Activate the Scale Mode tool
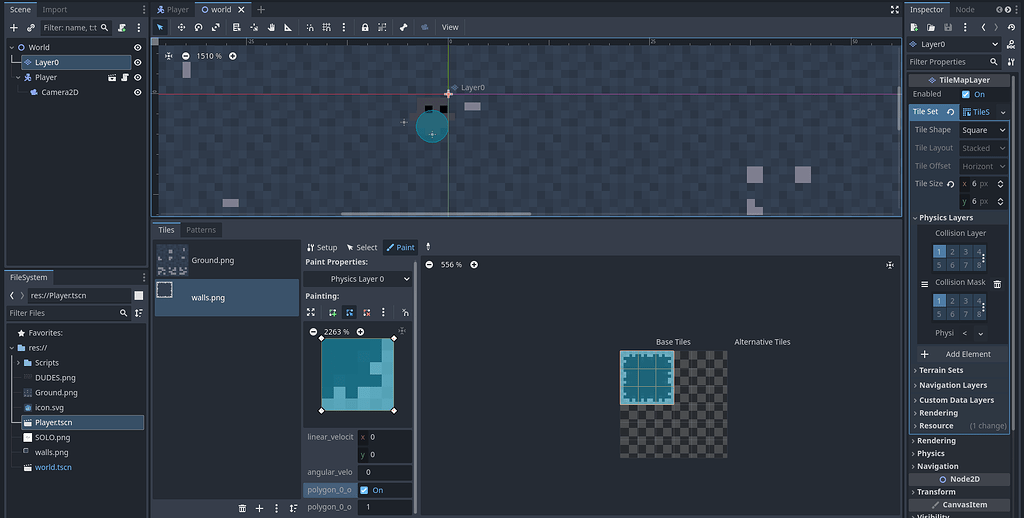Screen dimensions: 1024x518 pos(216,27)
